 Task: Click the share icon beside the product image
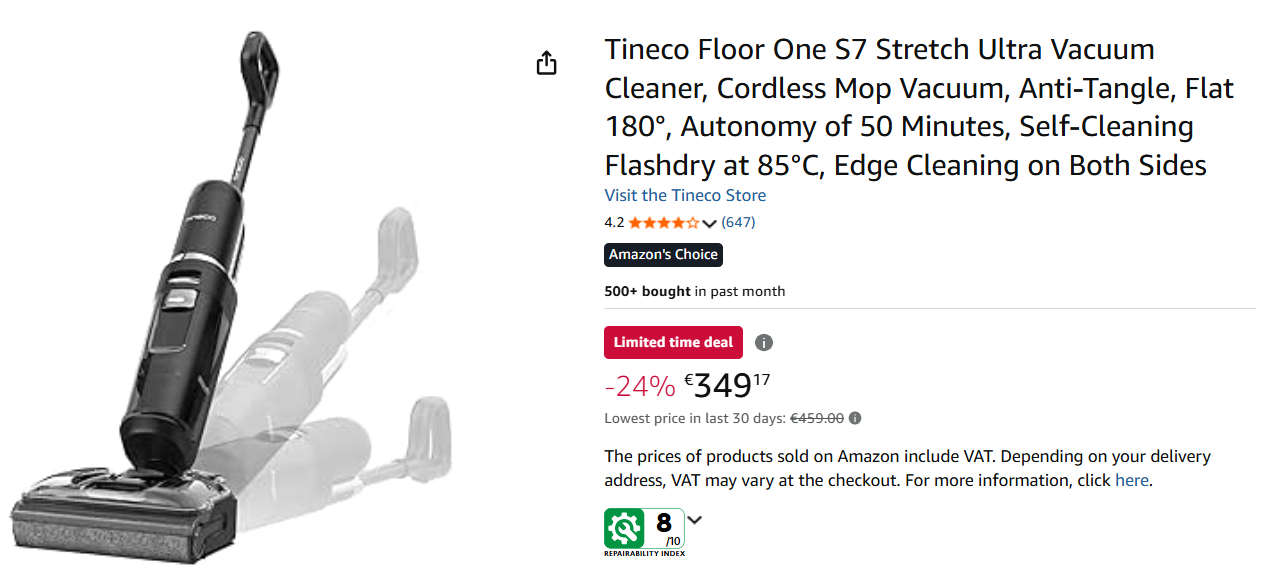(x=546, y=63)
